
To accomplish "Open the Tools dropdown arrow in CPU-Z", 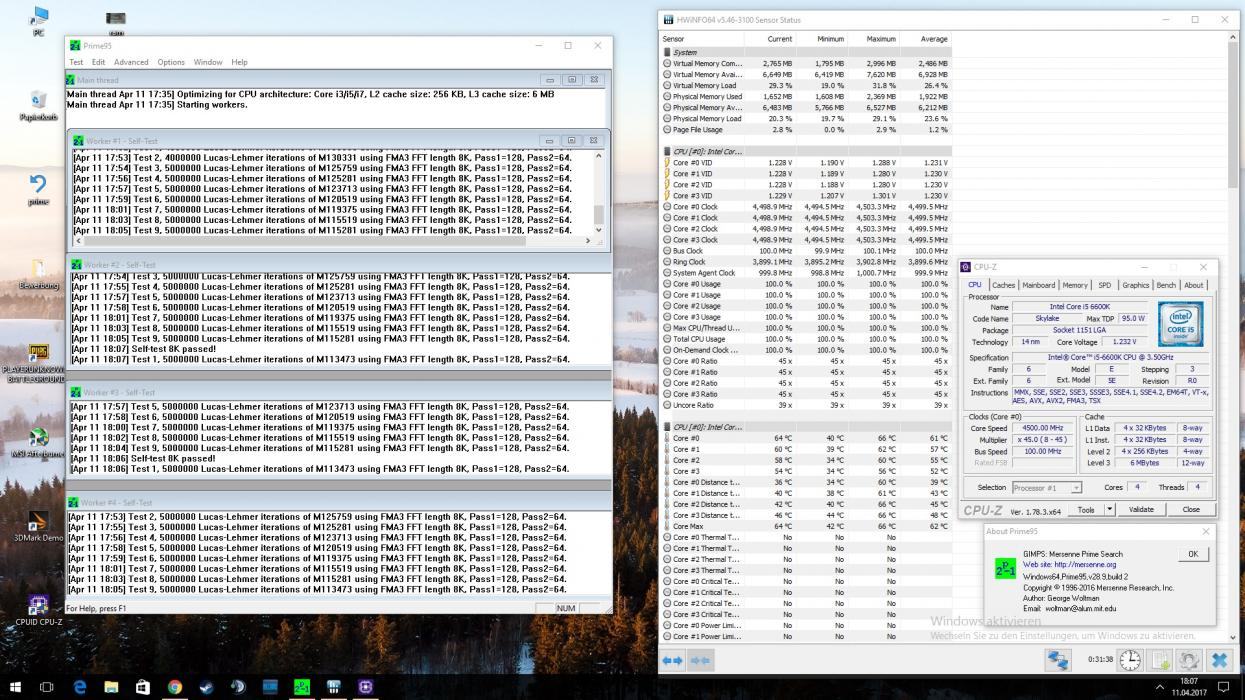I will click(1109, 509).
